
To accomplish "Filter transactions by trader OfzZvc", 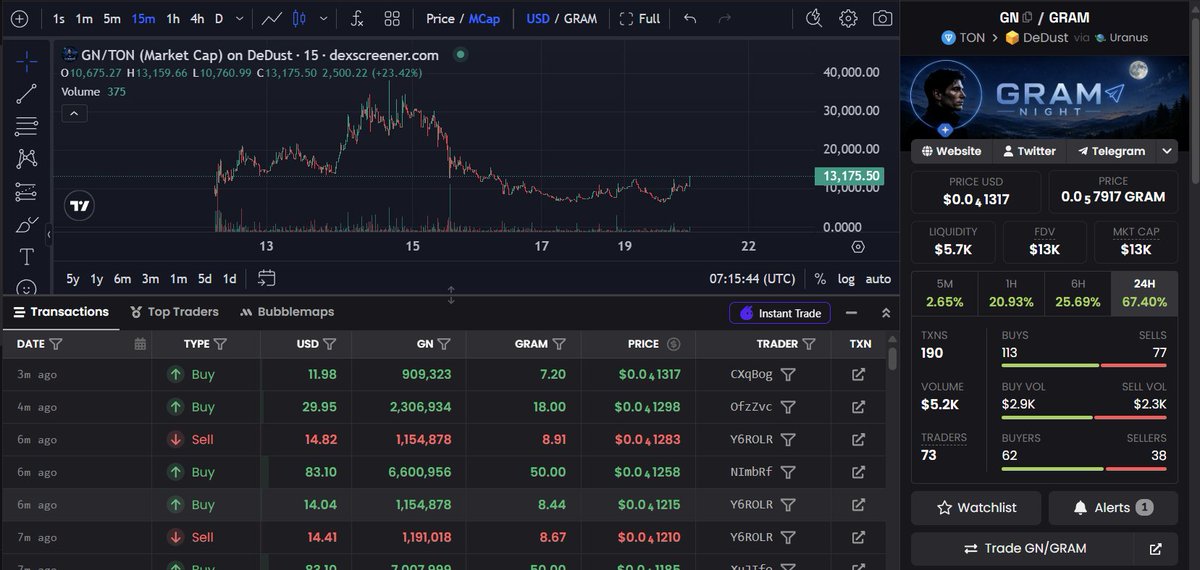I will [x=788, y=407].
